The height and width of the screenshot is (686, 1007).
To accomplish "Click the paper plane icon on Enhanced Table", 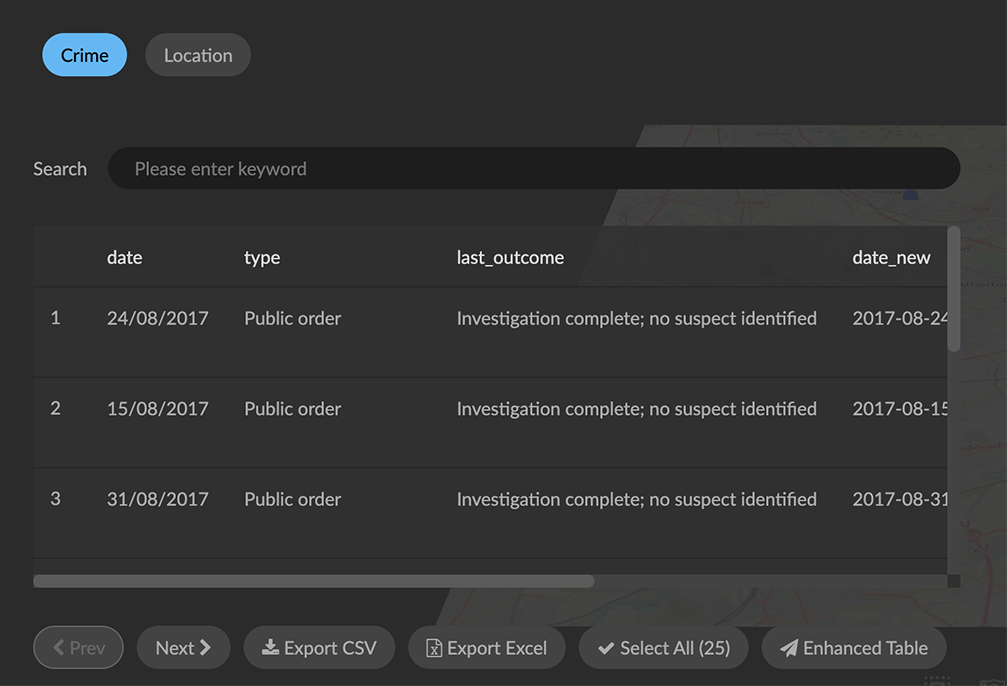I will [x=789, y=648].
